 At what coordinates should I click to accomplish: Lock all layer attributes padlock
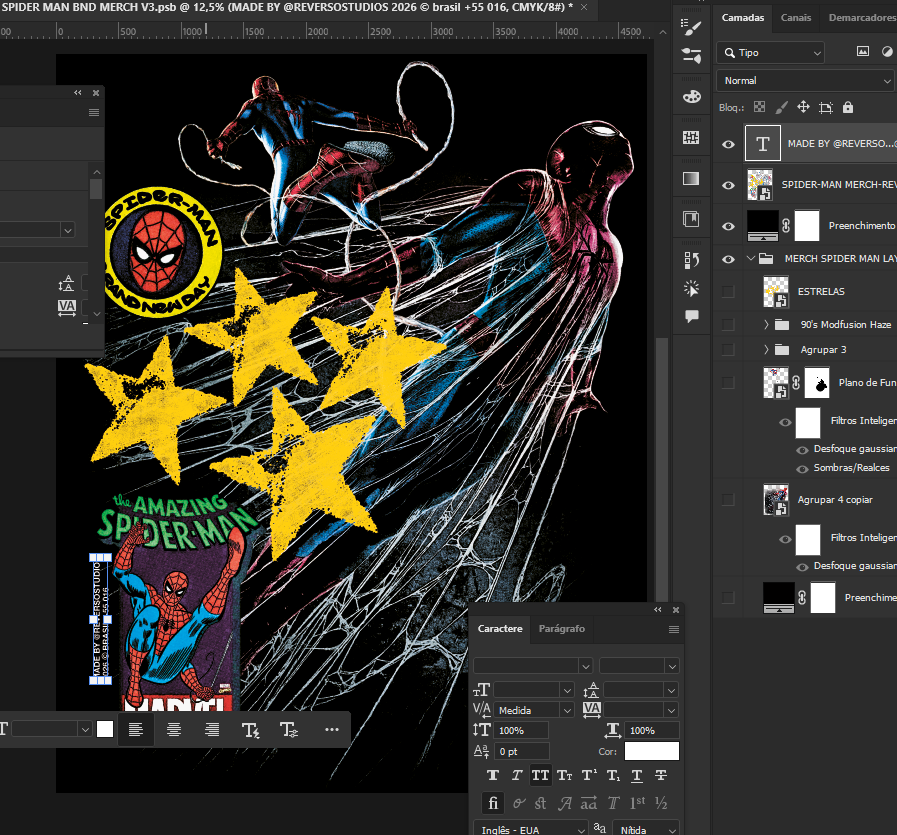(x=848, y=107)
